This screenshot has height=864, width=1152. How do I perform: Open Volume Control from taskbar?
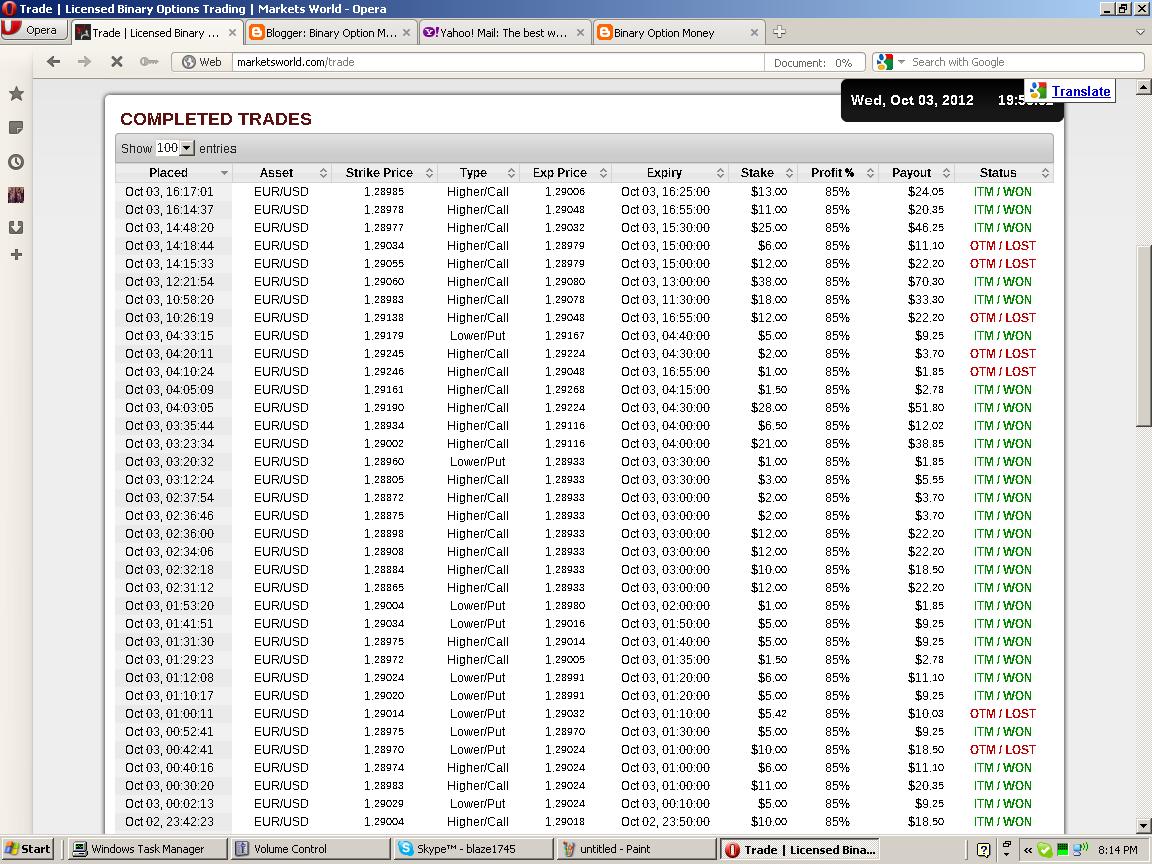309,849
